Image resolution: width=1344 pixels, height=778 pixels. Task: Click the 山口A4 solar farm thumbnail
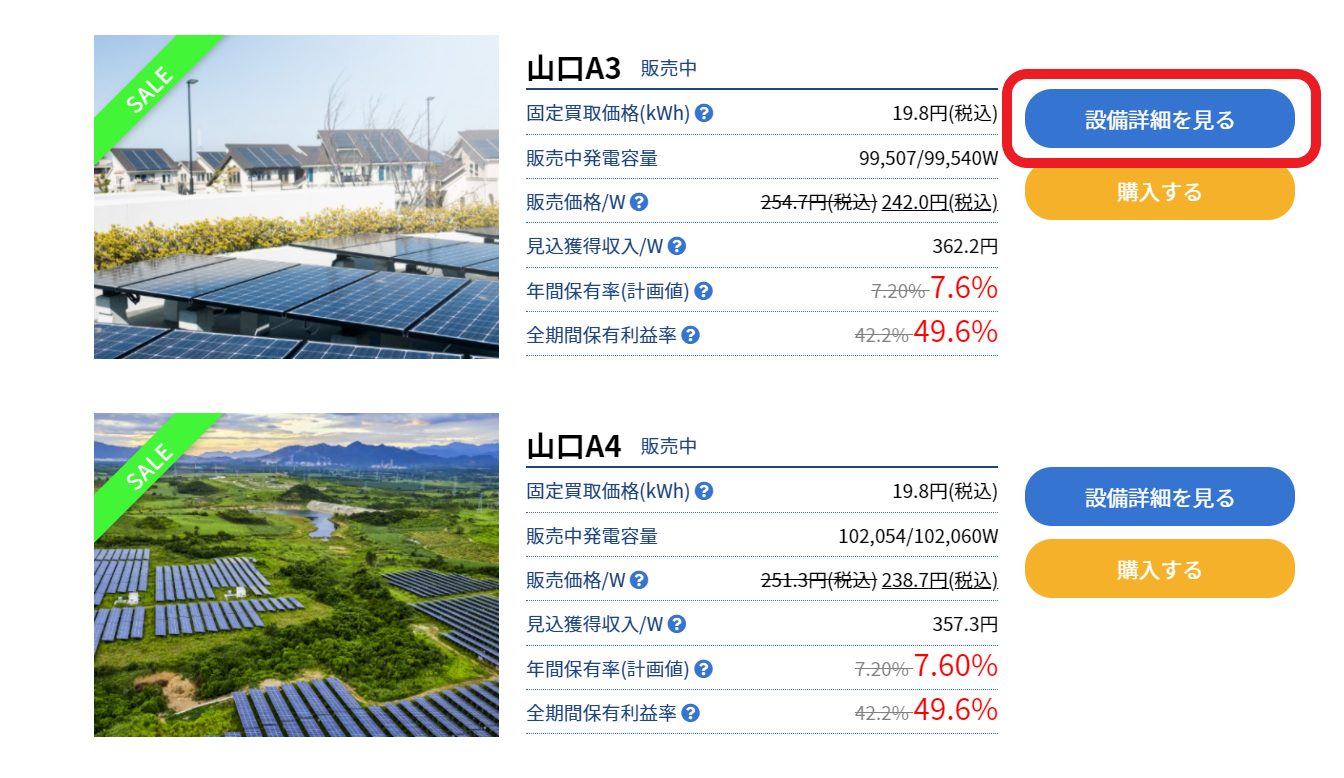[296, 575]
